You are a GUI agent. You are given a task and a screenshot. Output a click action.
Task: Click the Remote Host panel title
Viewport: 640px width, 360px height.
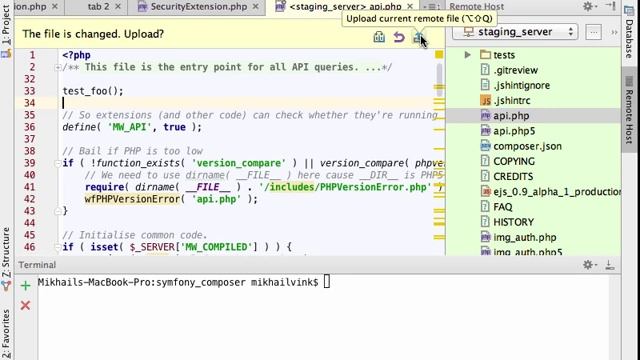[476, 7]
